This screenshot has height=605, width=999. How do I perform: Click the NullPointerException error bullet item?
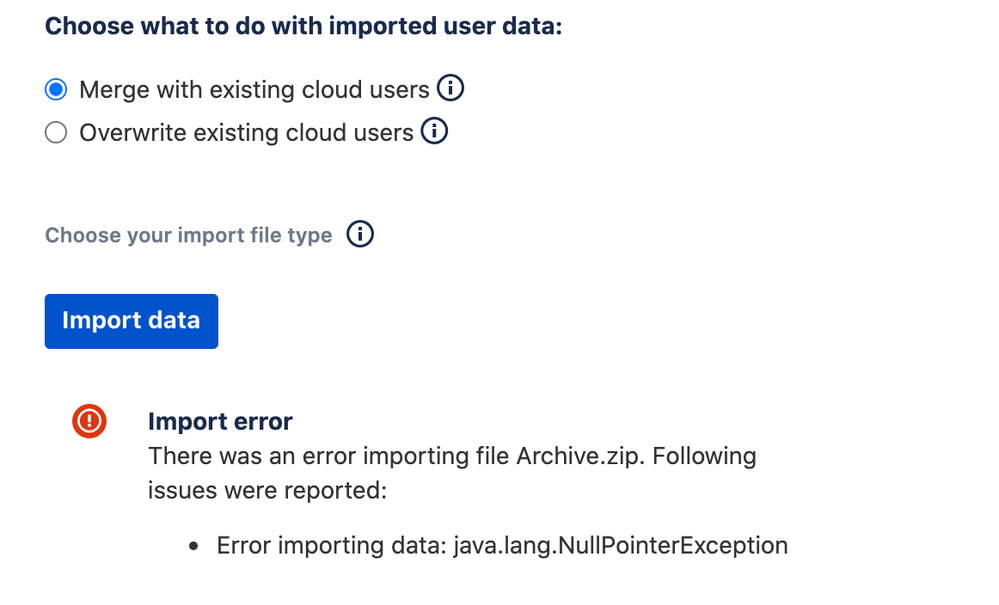point(500,545)
